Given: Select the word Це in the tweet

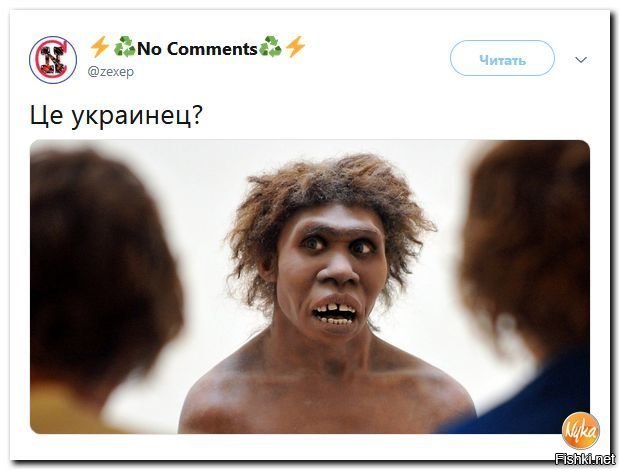Looking at the screenshot, I should pyautogui.click(x=46, y=116).
